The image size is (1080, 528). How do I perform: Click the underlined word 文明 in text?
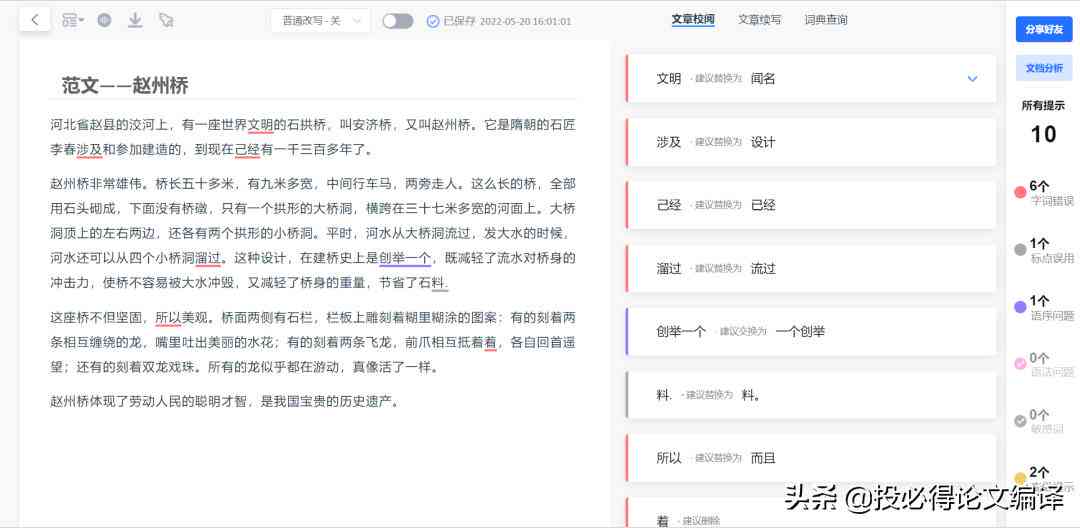click(260, 125)
